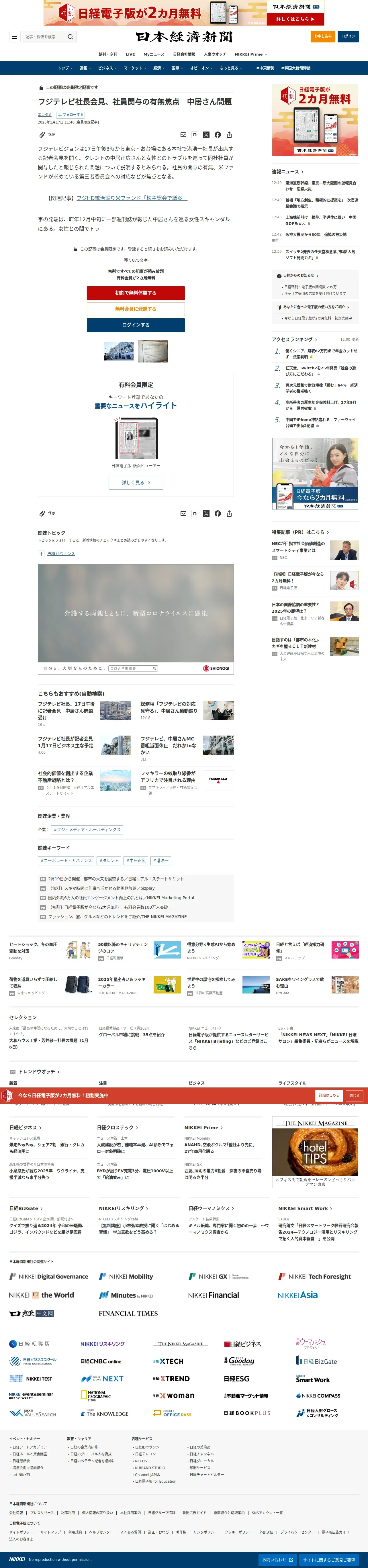
Task: Open the 日経CNBC online logo link
Action: 101,1361
